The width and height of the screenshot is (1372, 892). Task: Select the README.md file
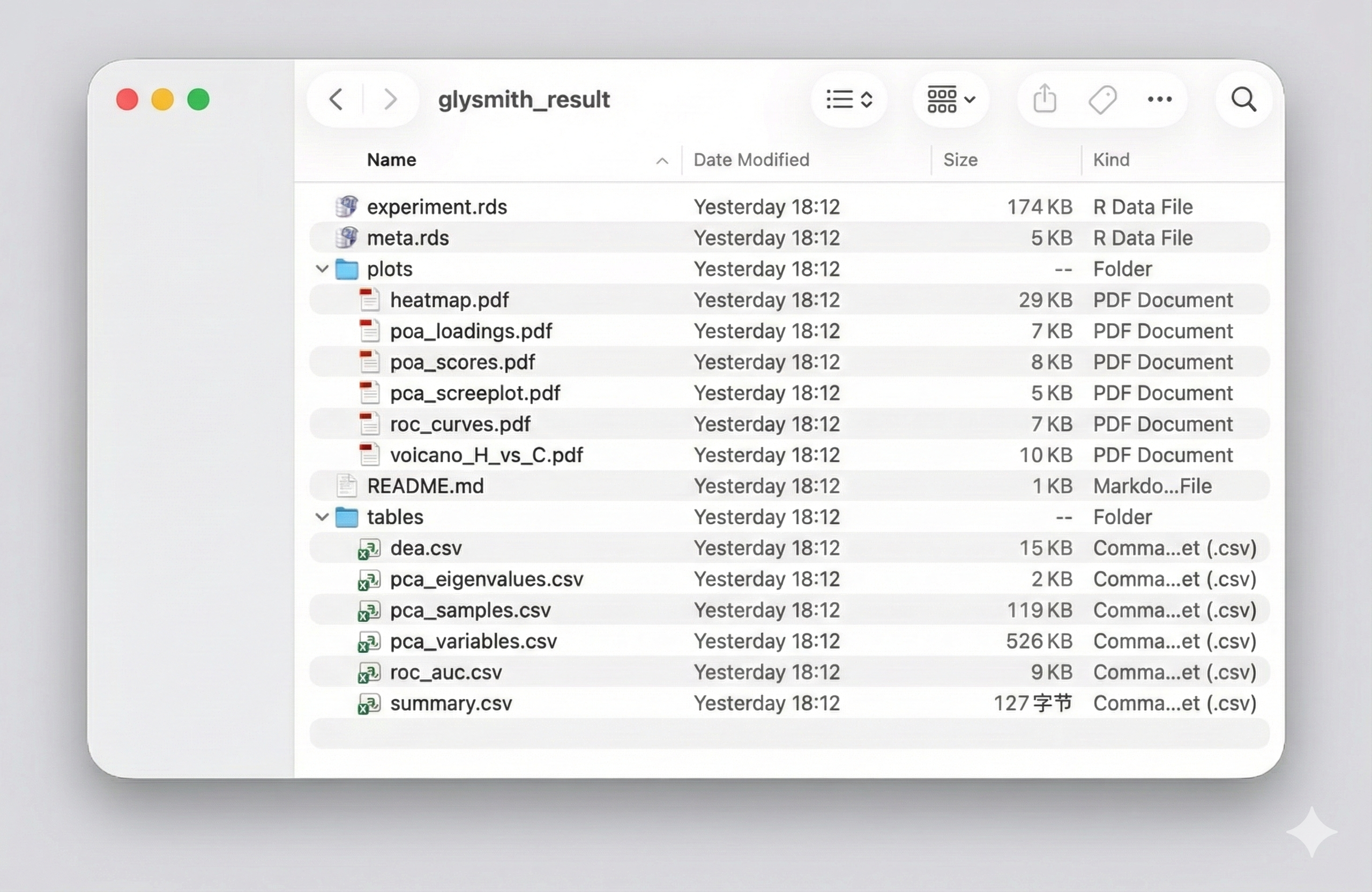(x=425, y=486)
